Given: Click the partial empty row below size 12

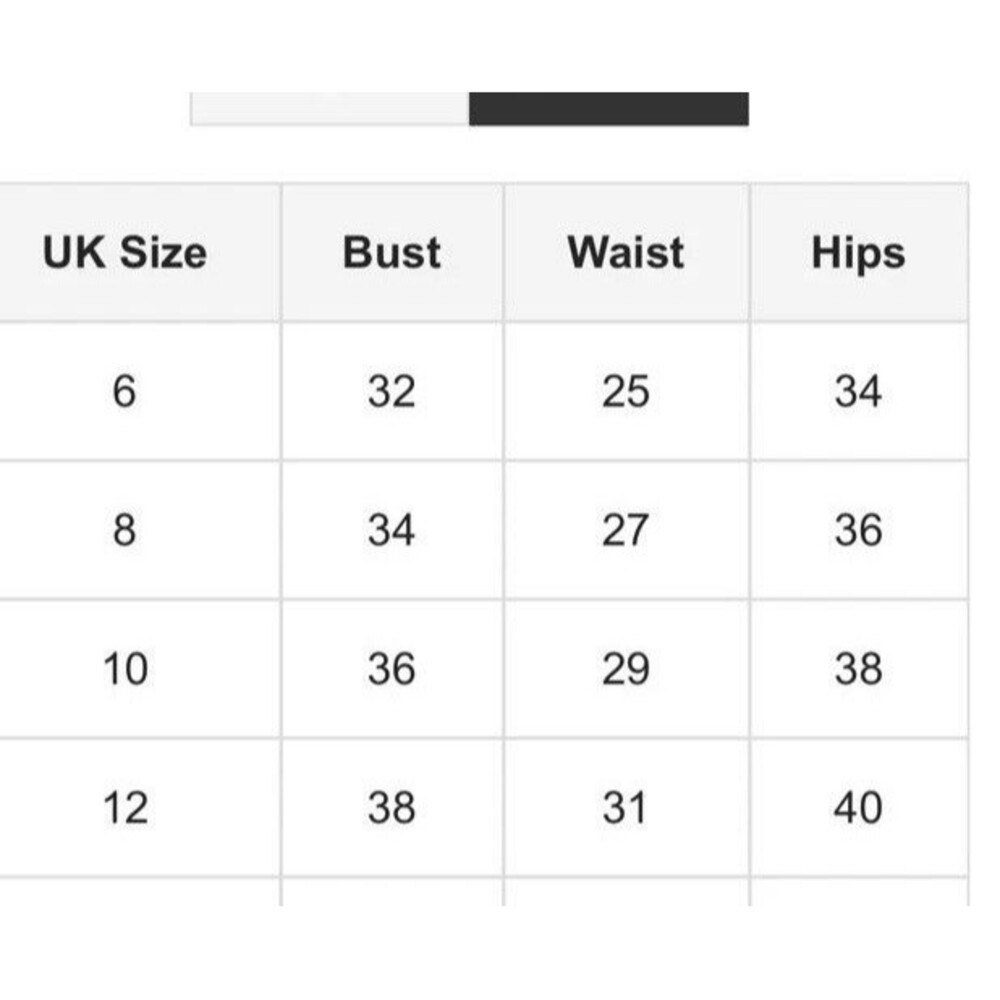Looking at the screenshot, I should point(484,892).
